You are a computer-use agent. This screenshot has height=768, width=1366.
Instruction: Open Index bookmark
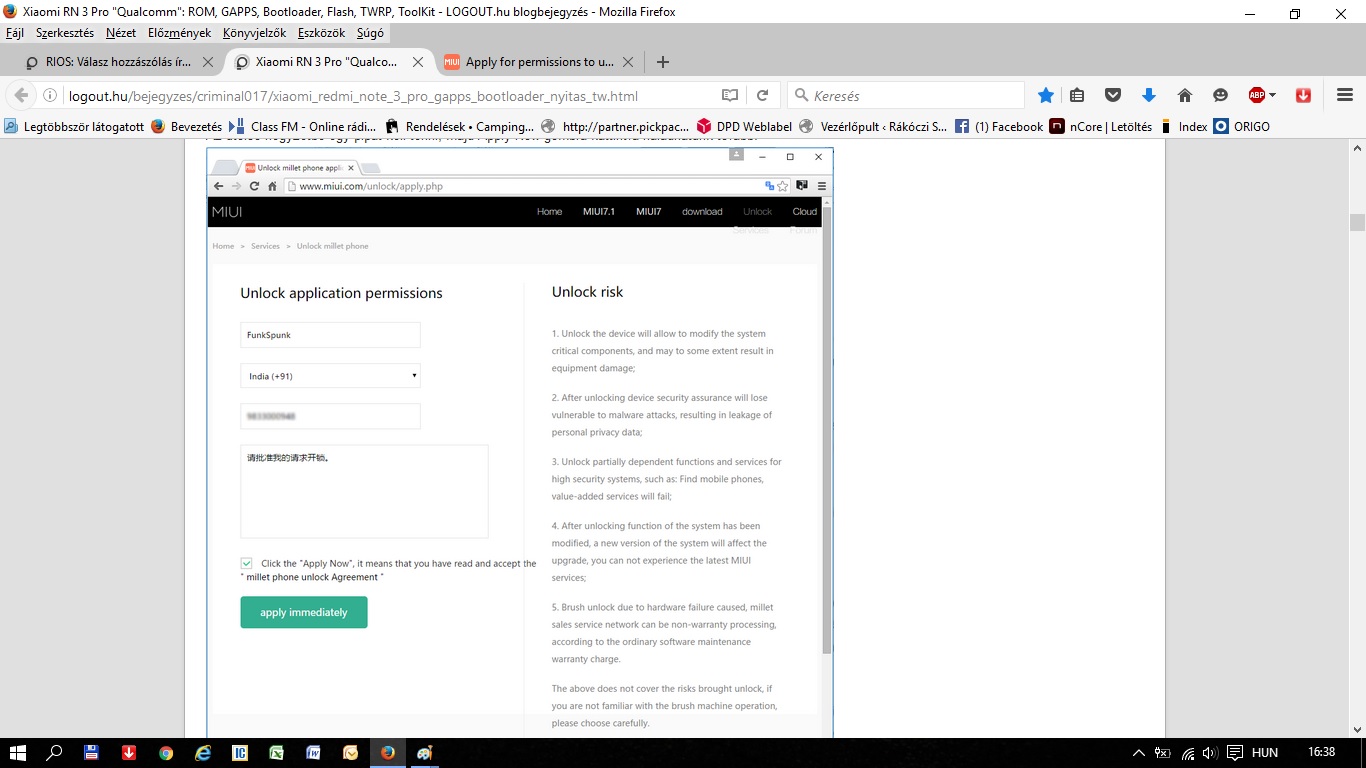(x=1183, y=127)
